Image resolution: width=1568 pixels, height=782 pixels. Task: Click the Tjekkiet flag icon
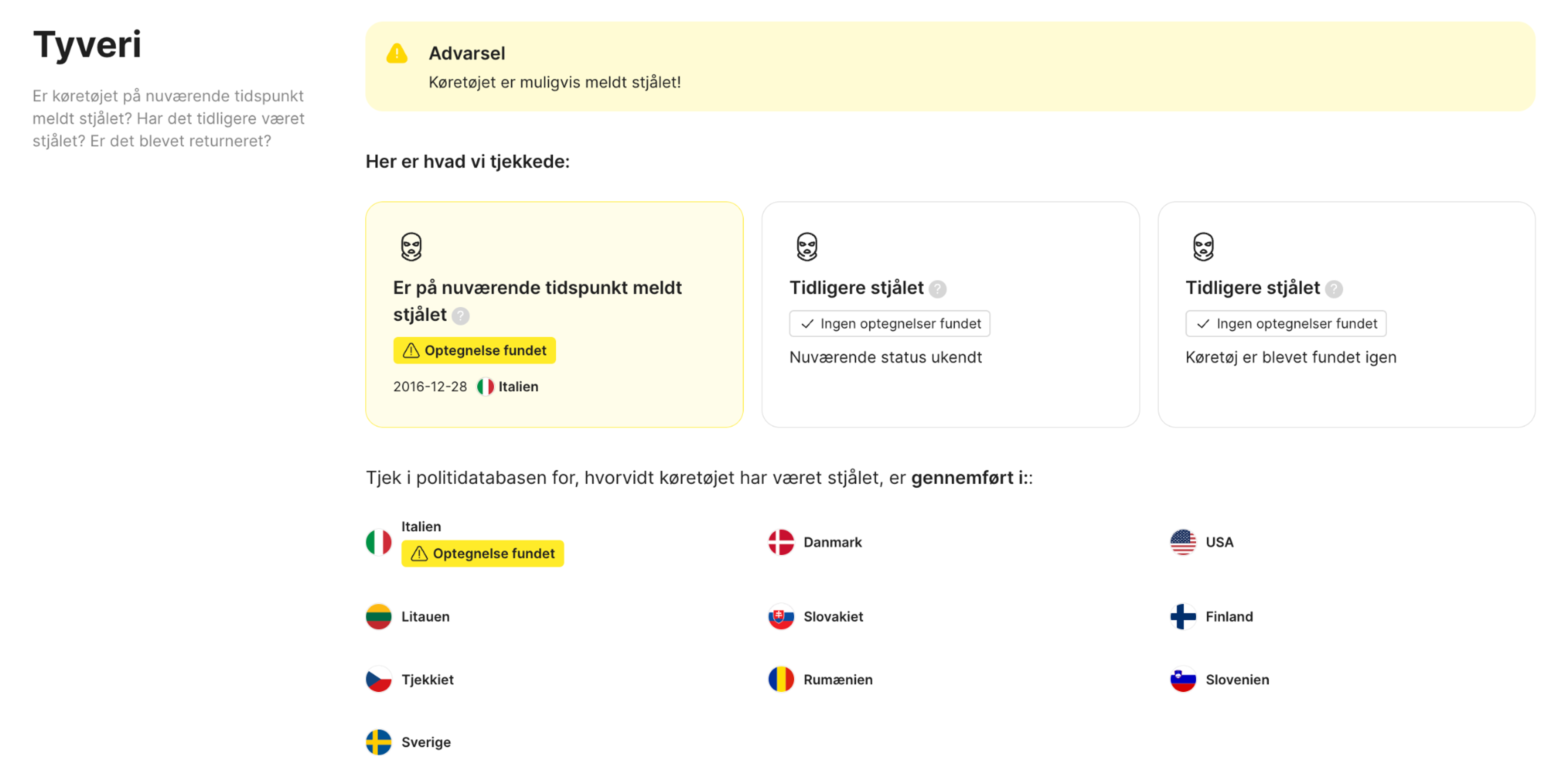coord(379,680)
